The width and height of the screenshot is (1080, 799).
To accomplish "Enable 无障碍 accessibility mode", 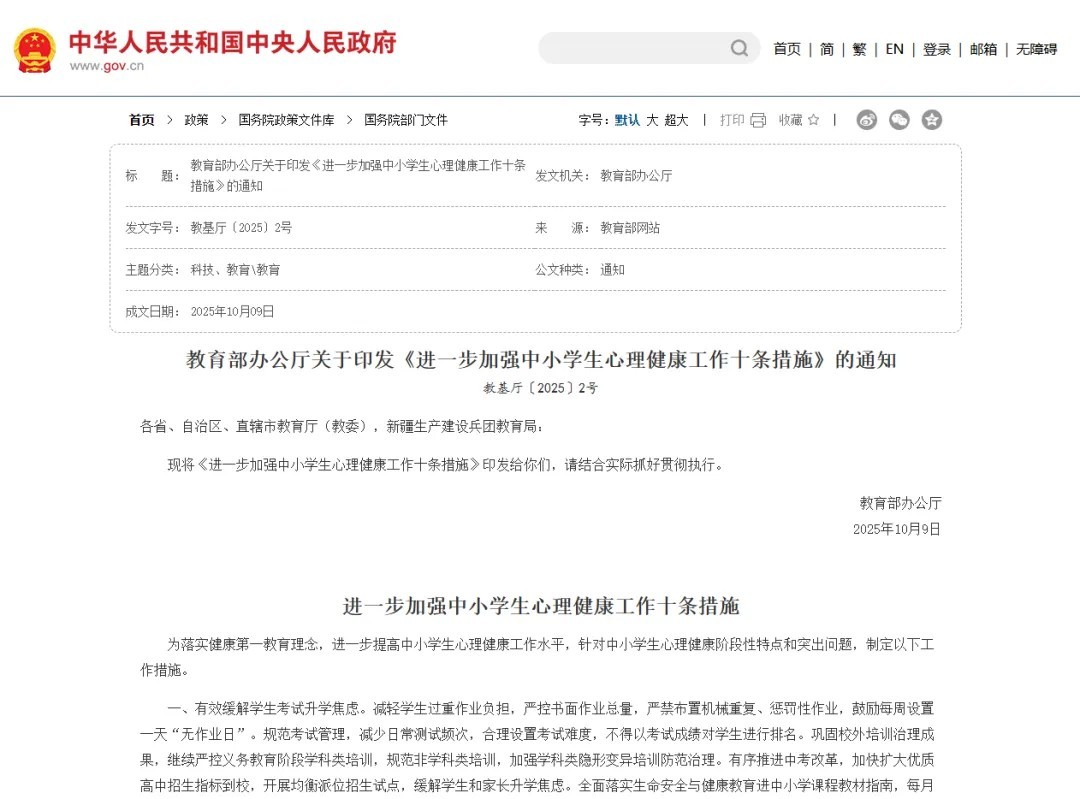I will click(x=1037, y=49).
